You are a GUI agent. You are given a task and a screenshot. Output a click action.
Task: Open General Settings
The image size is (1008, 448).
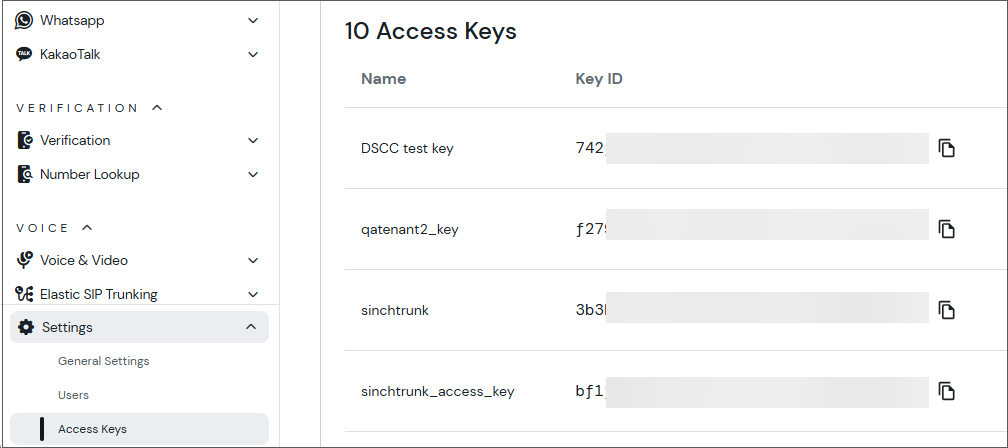[x=104, y=361]
